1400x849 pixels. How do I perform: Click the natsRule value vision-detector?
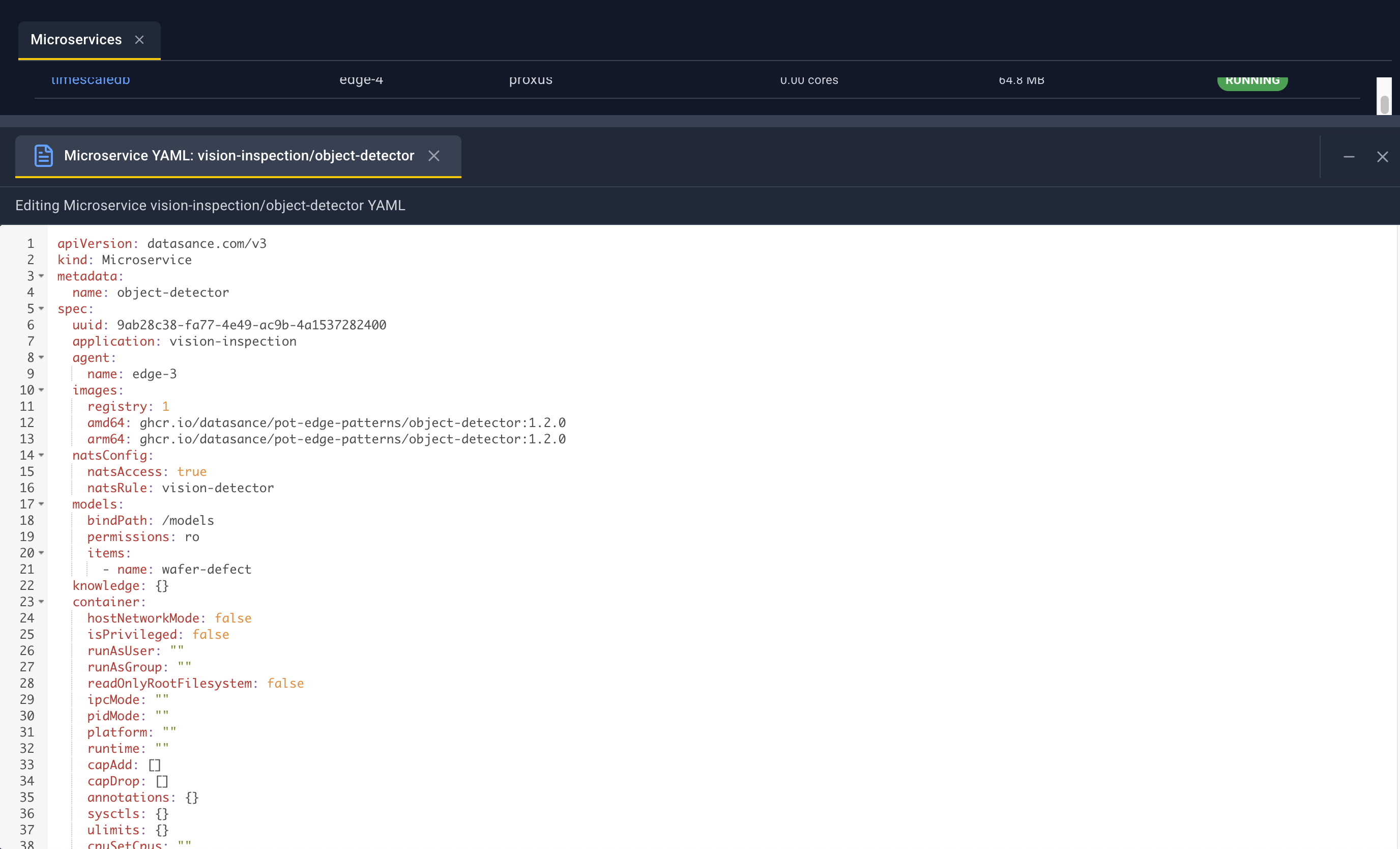pyautogui.click(x=218, y=488)
